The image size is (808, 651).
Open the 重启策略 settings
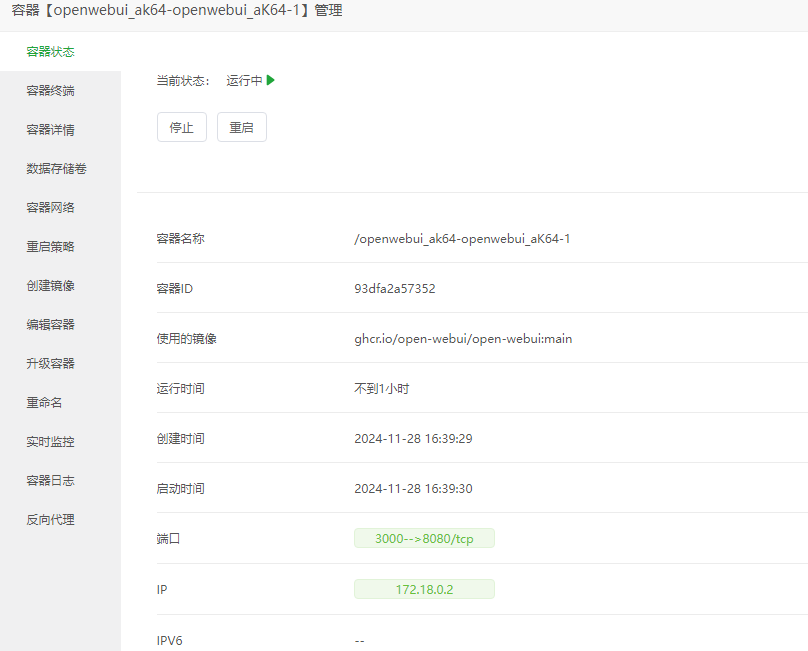click(x=50, y=246)
